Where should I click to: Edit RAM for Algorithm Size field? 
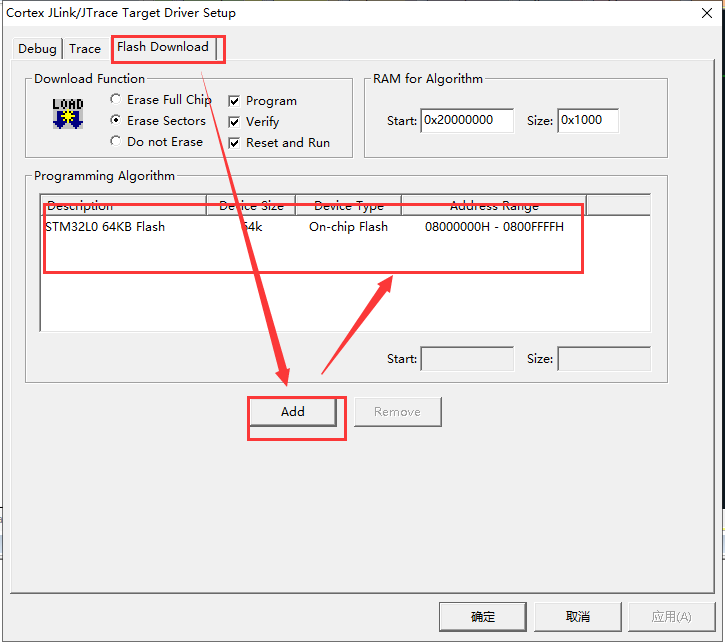588,121
